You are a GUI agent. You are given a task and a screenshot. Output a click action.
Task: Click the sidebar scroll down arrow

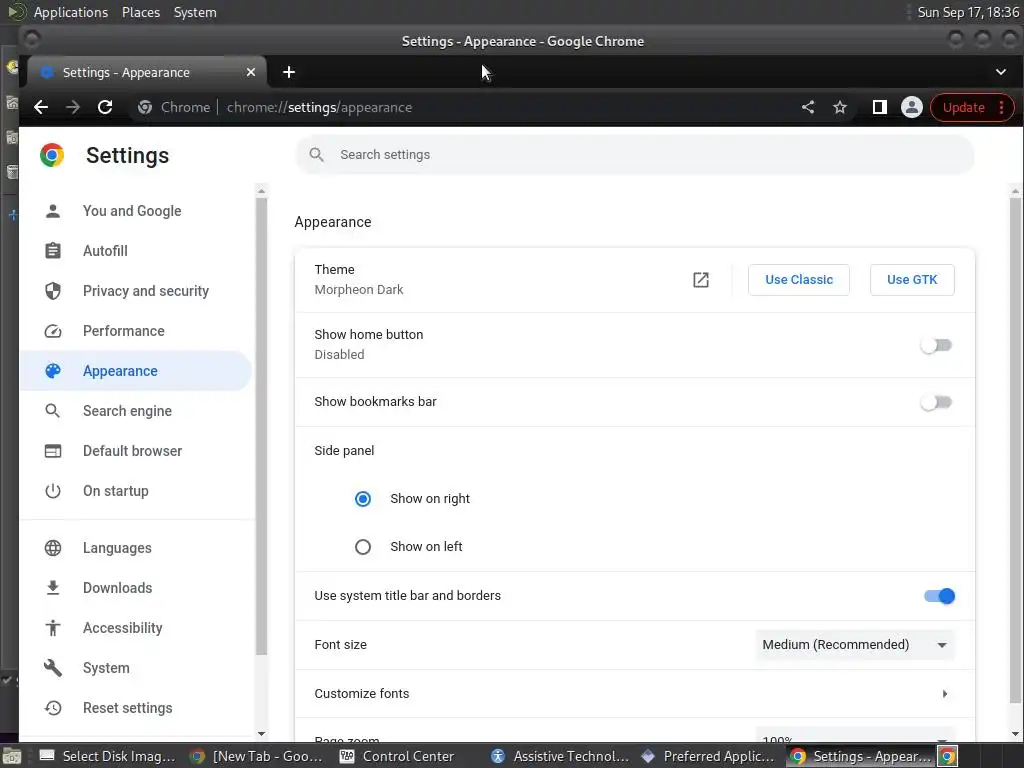coord(261,734)
